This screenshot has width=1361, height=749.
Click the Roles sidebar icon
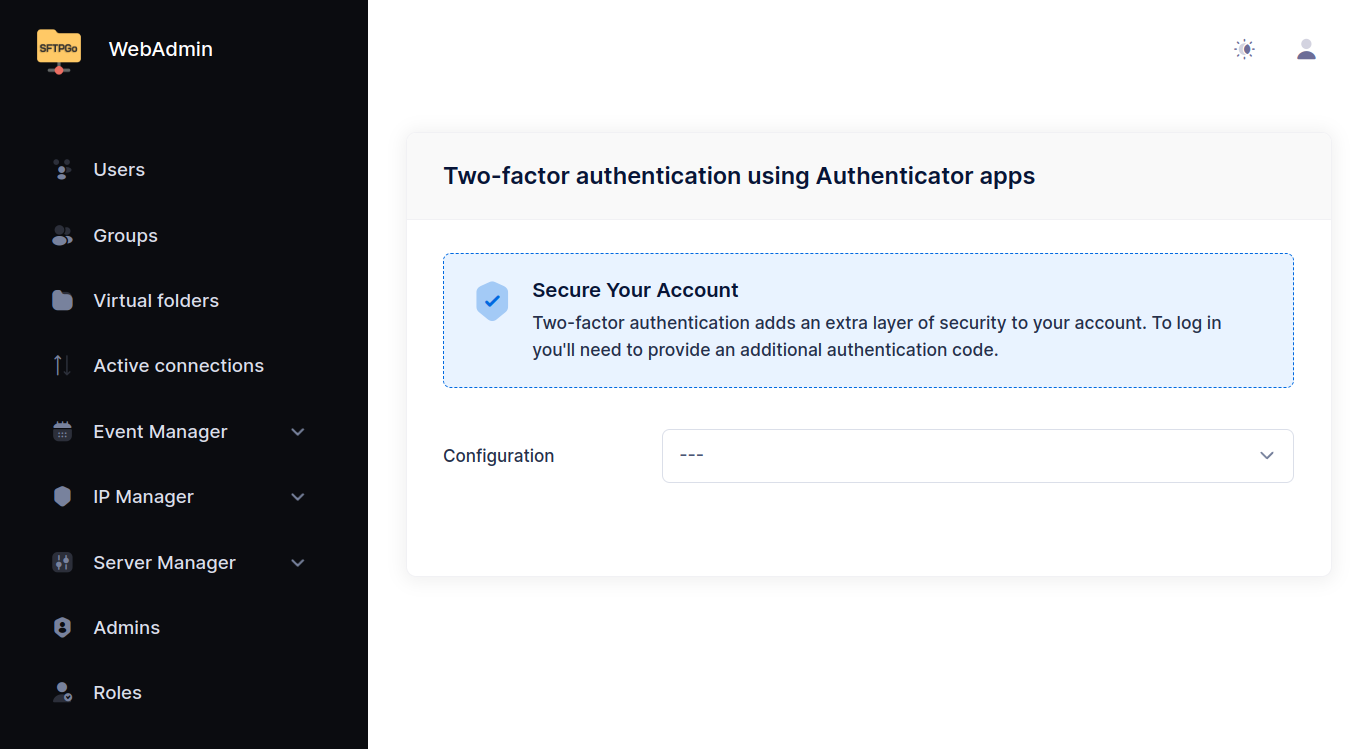click(62, 693)
